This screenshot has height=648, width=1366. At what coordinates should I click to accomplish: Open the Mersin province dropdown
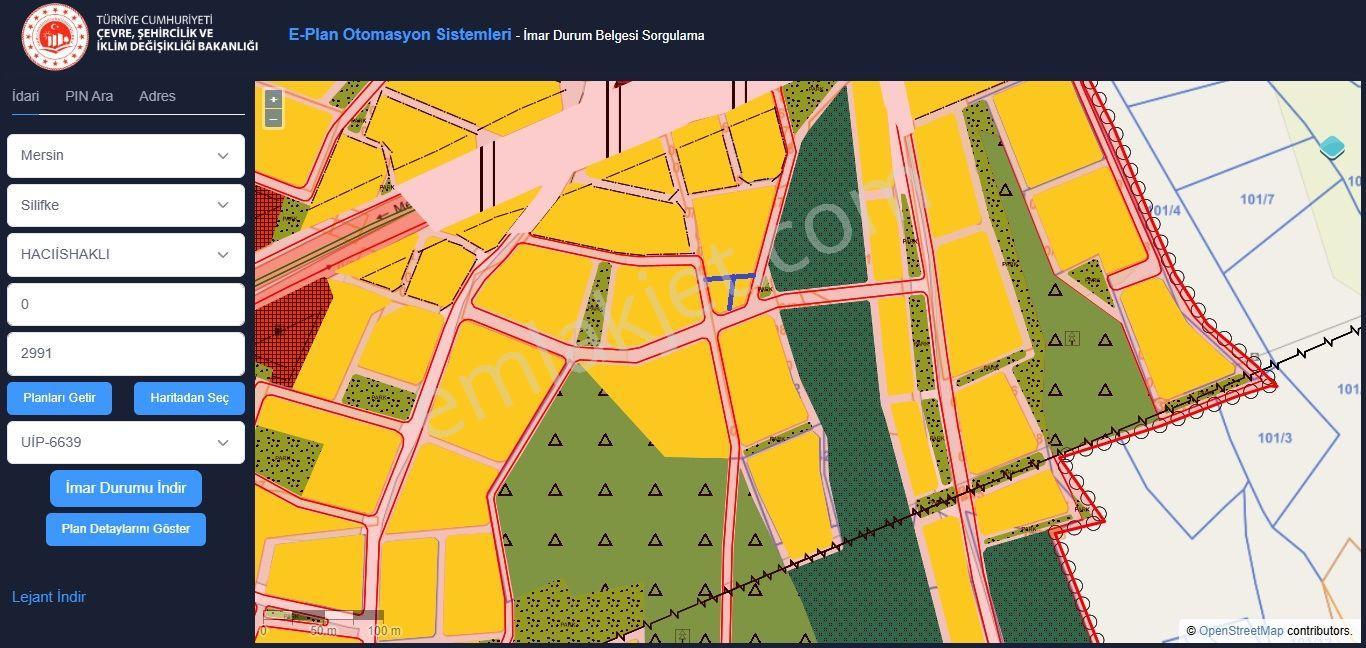tap(126, 156)
